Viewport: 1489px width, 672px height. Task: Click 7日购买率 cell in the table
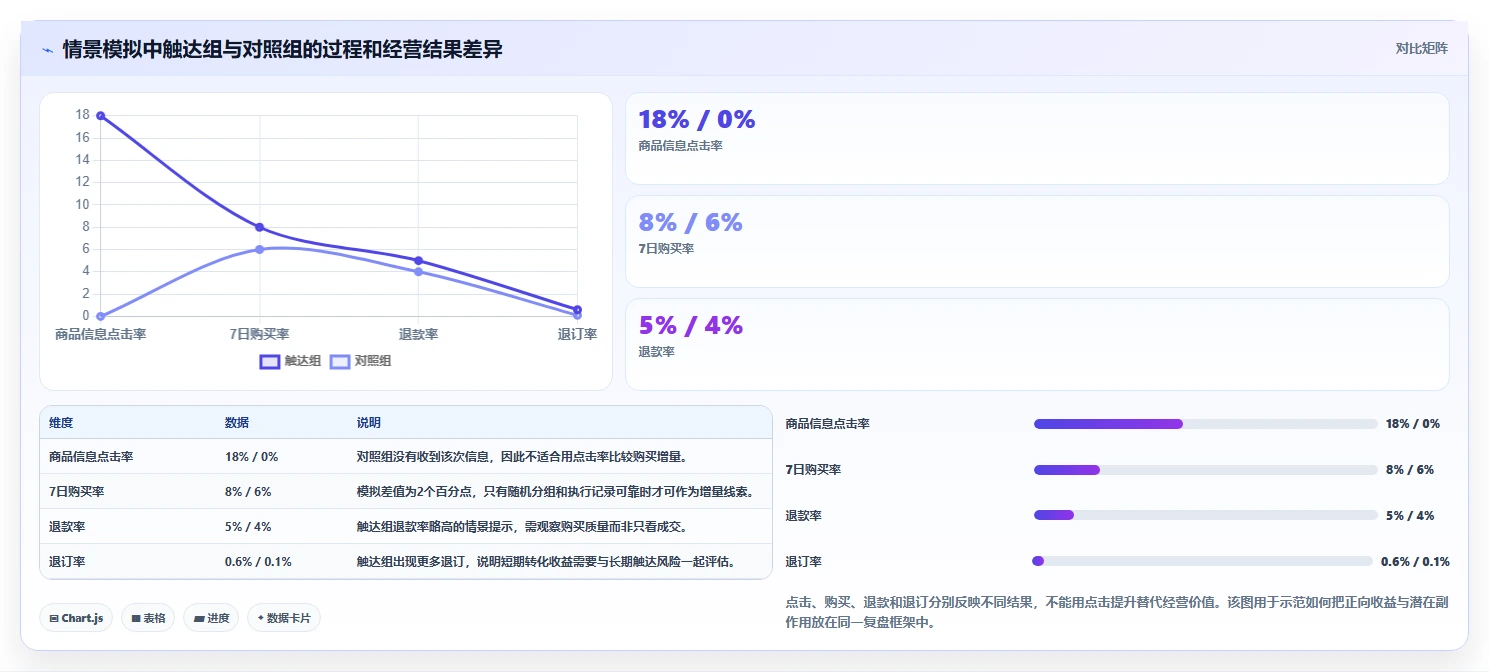(x=77, y=491)
